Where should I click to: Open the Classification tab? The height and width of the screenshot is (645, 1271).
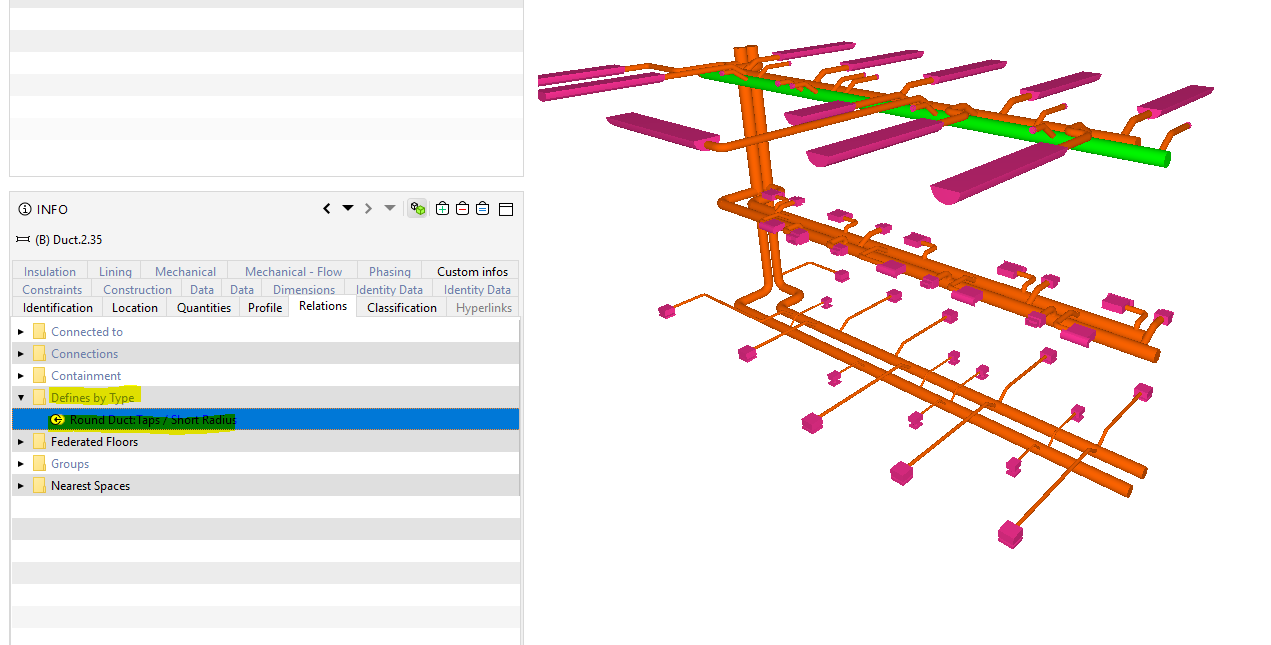[402, 308]
